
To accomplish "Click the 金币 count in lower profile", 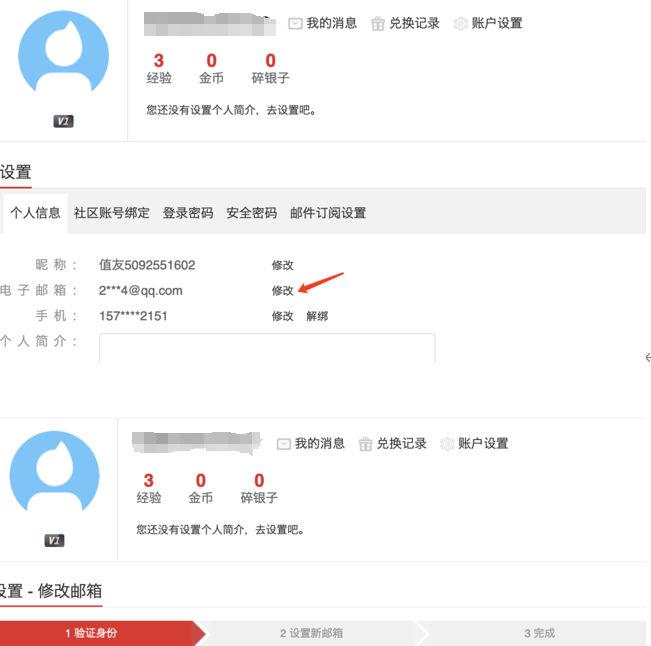I will click(x=201, y=481).
